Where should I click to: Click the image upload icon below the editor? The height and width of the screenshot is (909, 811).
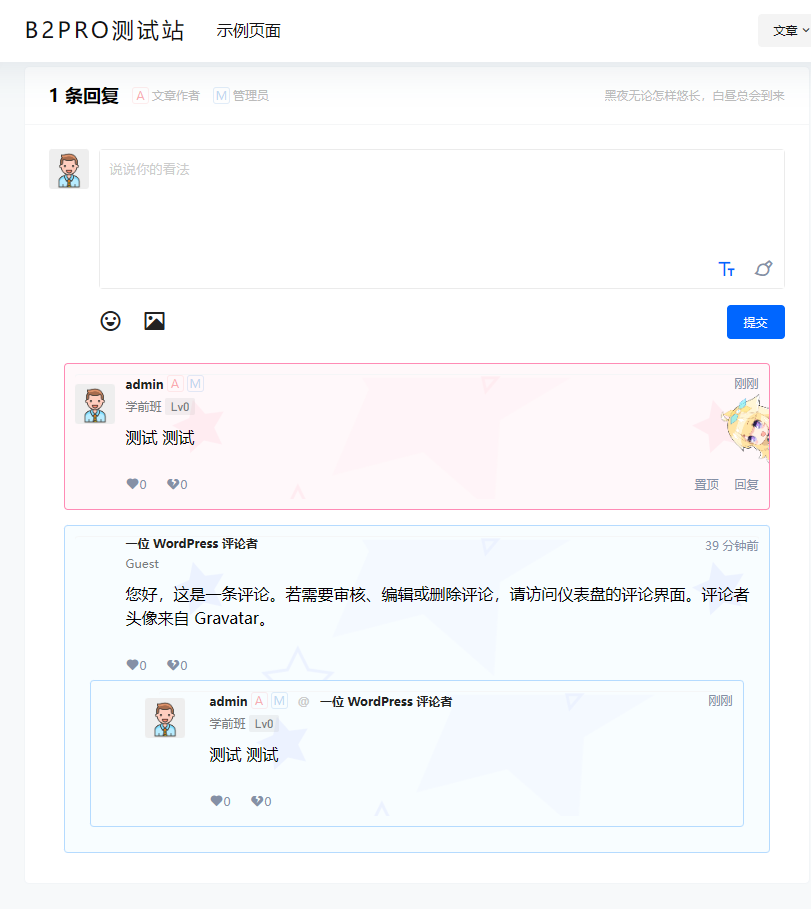coord(154,321)
